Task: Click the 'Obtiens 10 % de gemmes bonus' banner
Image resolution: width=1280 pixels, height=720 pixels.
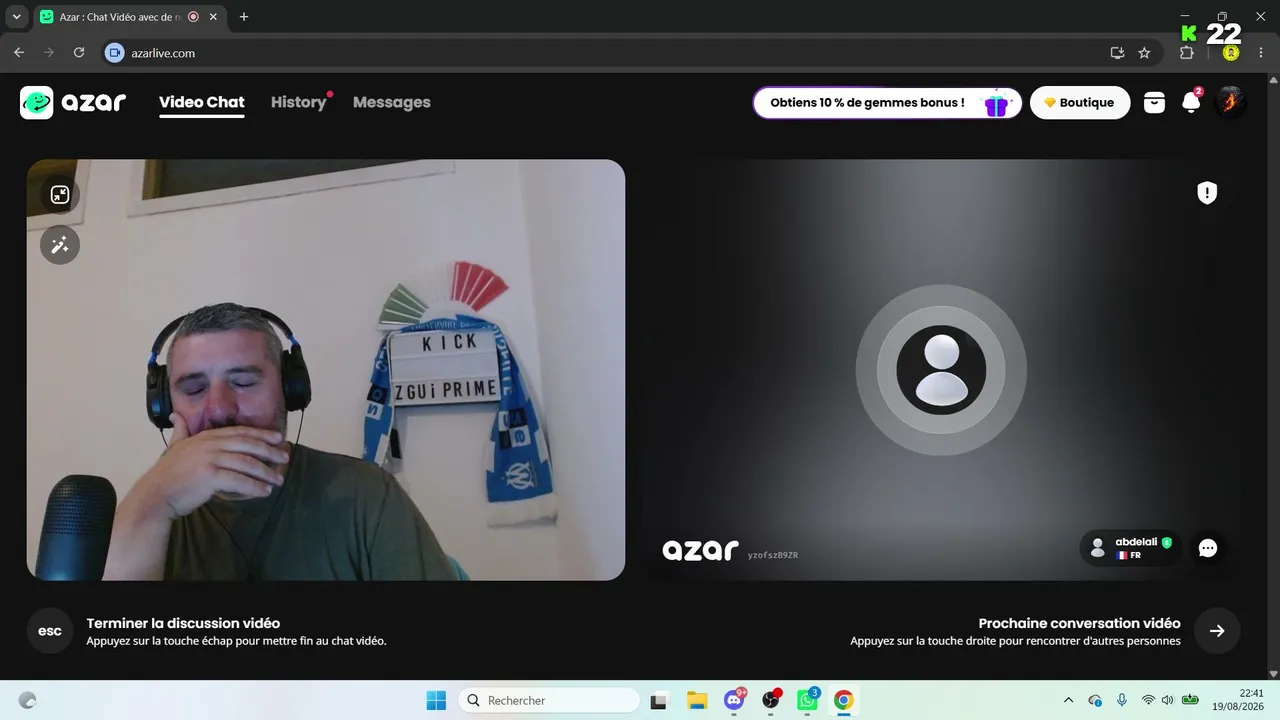Action: pos(887,102)
